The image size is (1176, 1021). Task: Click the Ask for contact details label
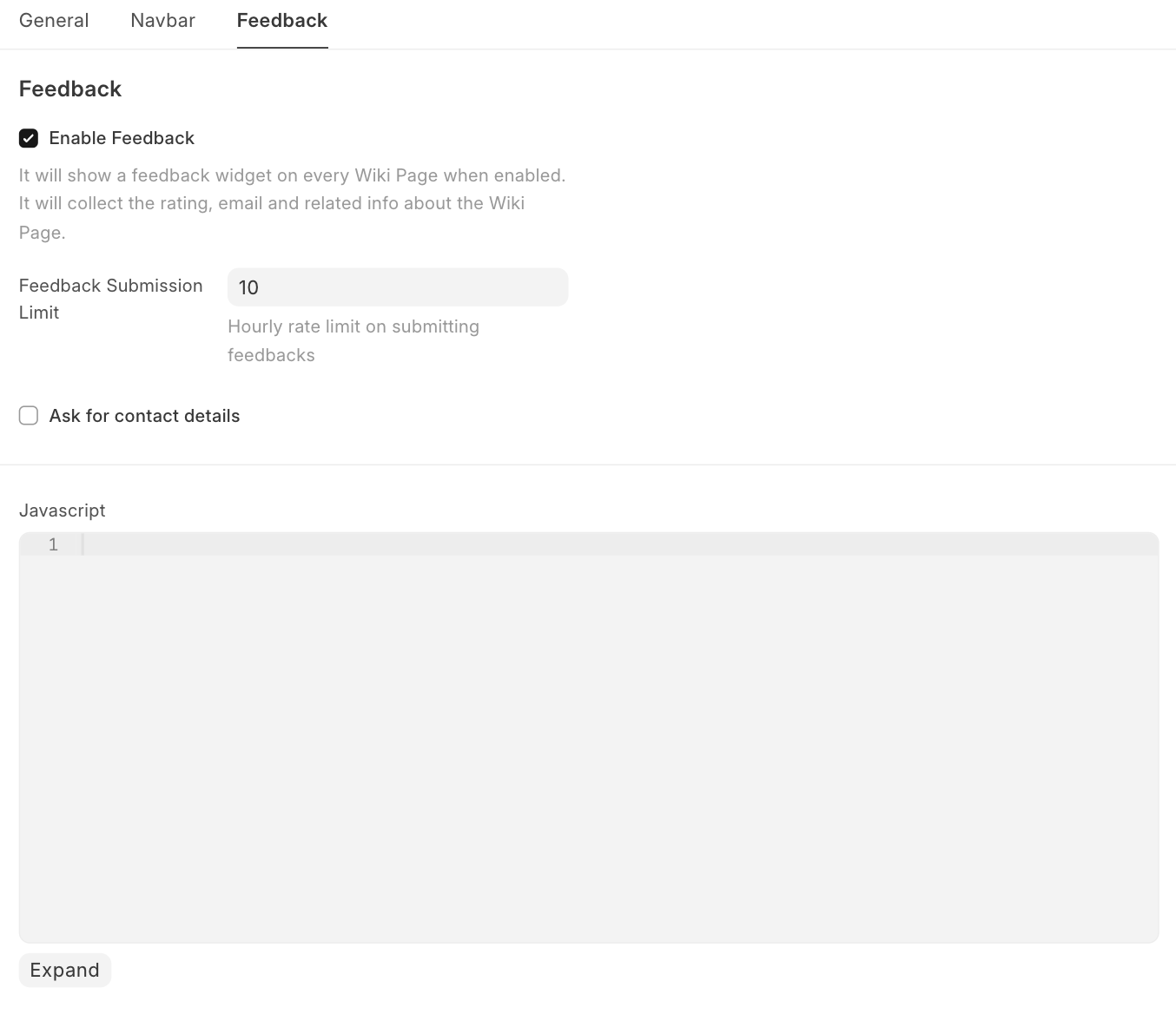pyautogui.click(x=144, y=416)
